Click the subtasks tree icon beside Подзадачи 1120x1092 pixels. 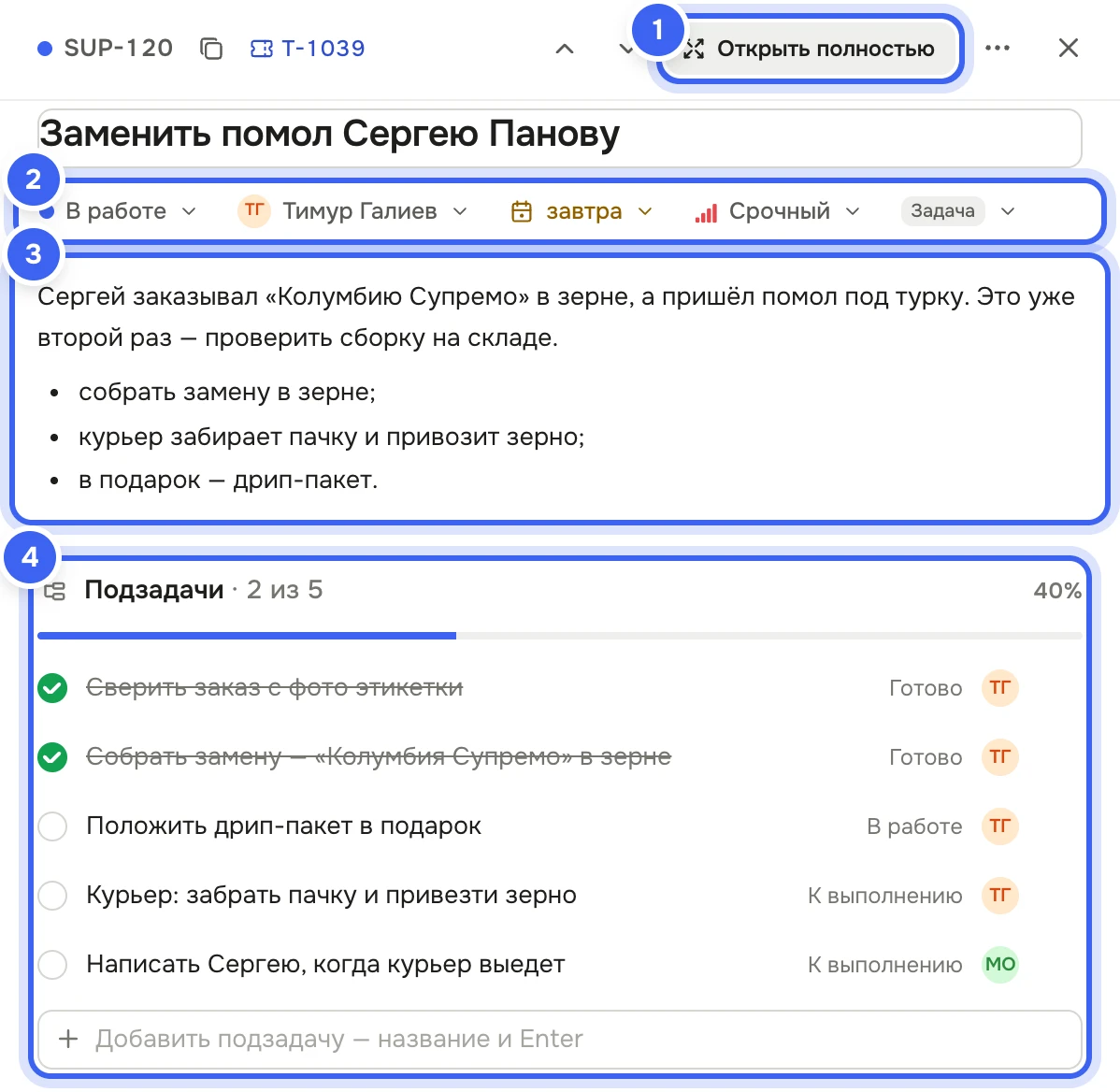(x=55, y=591)
